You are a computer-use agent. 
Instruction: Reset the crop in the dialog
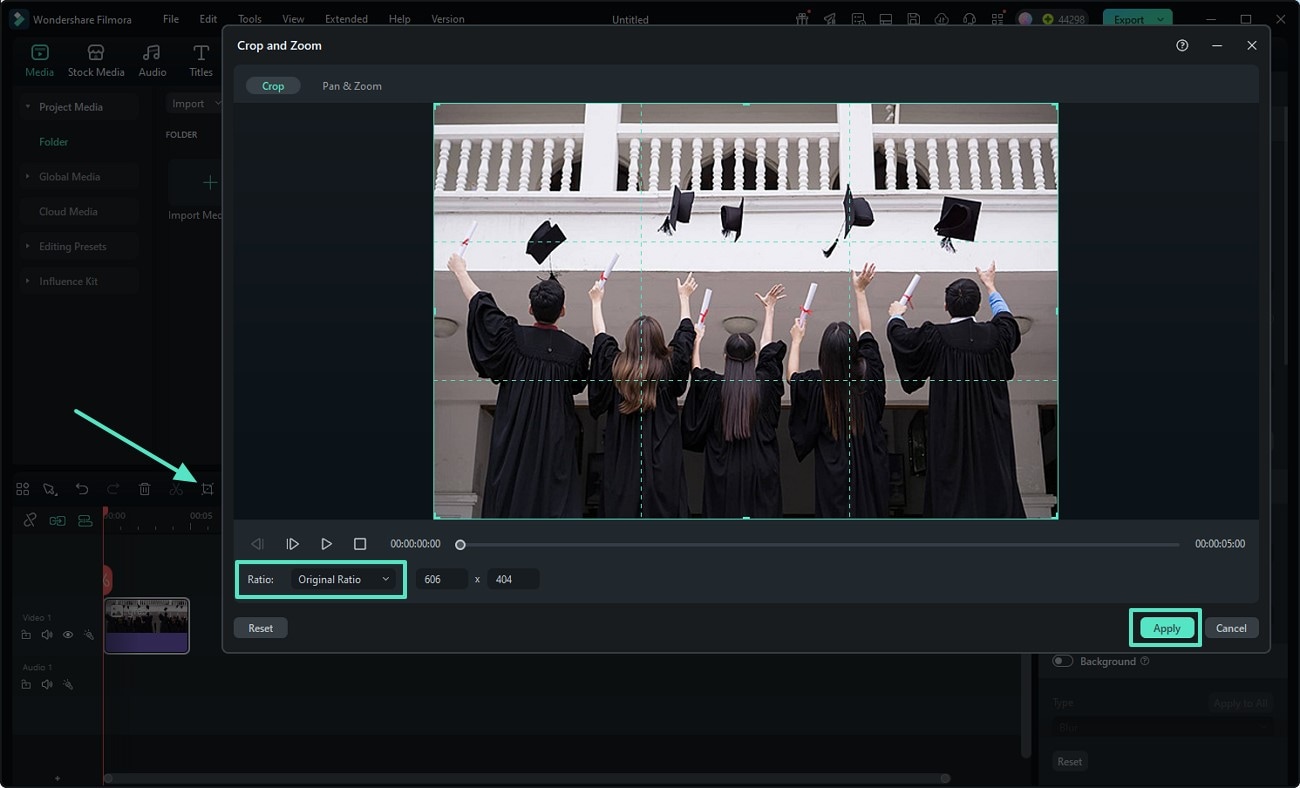261,628
